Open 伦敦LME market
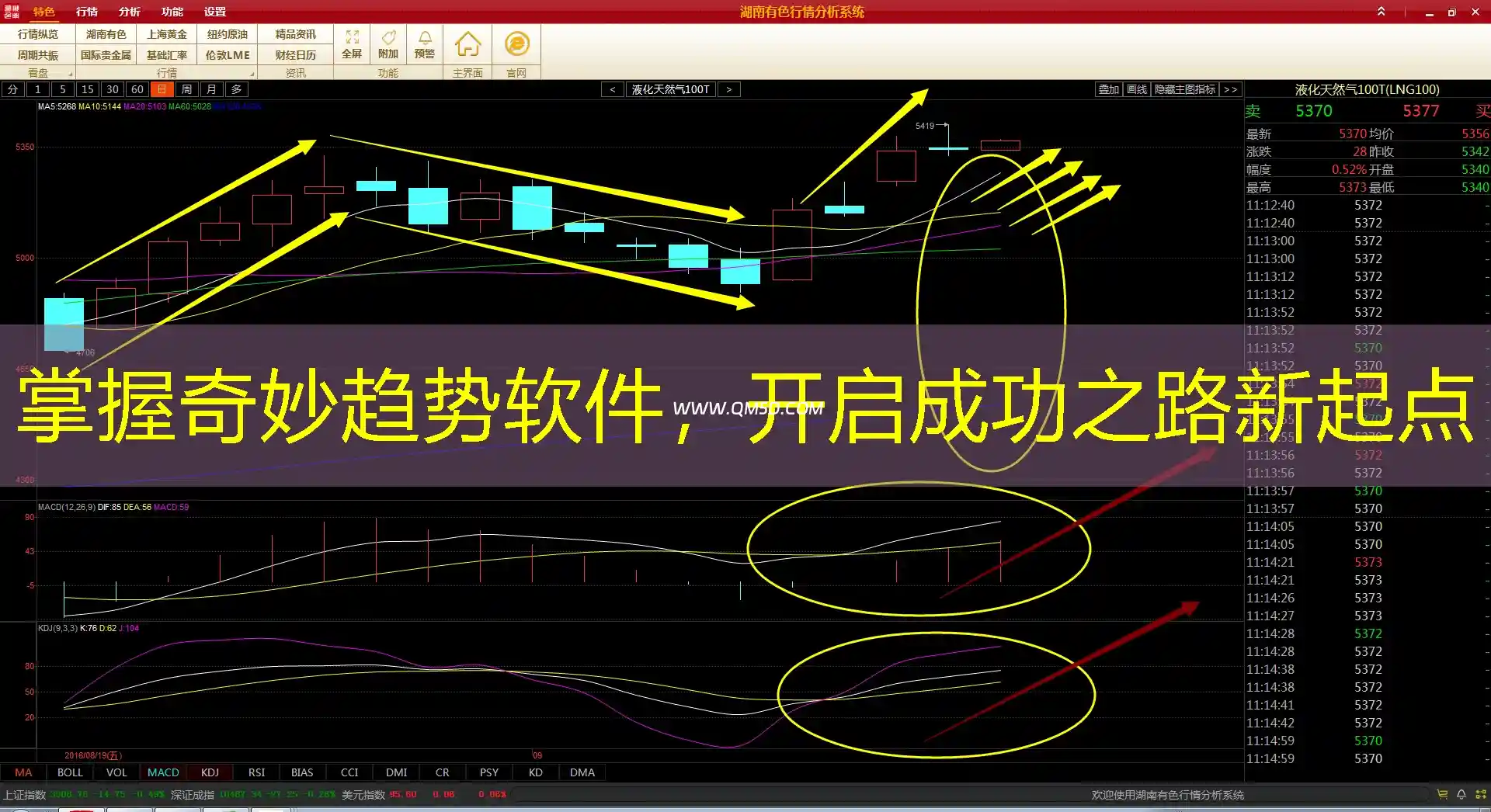Image resolution: width=1491 pixels, height=812 pixels. click(x=228, y=55)
